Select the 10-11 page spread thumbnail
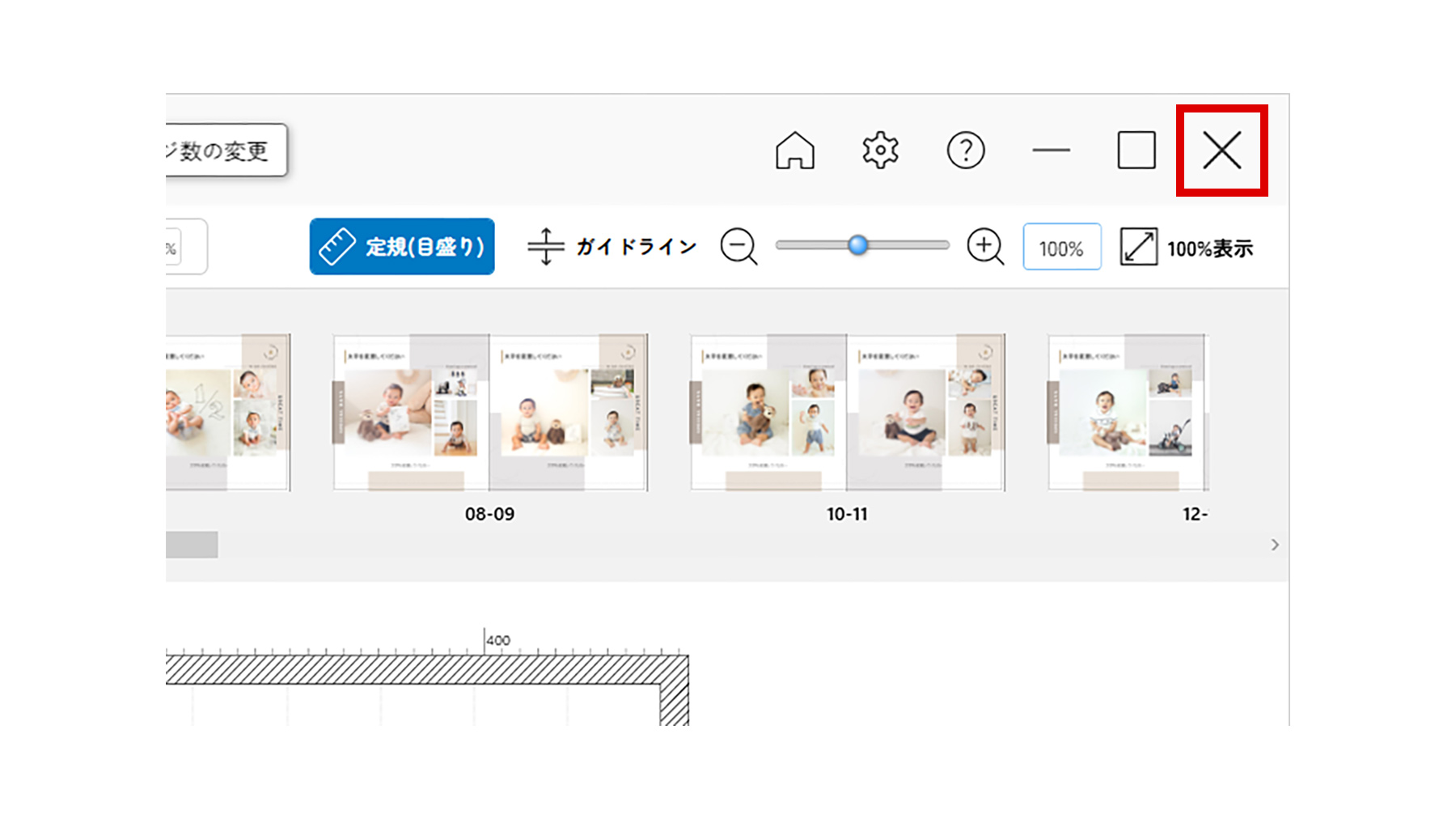Viewport: 1456px width, 819px height. point(848,412)
